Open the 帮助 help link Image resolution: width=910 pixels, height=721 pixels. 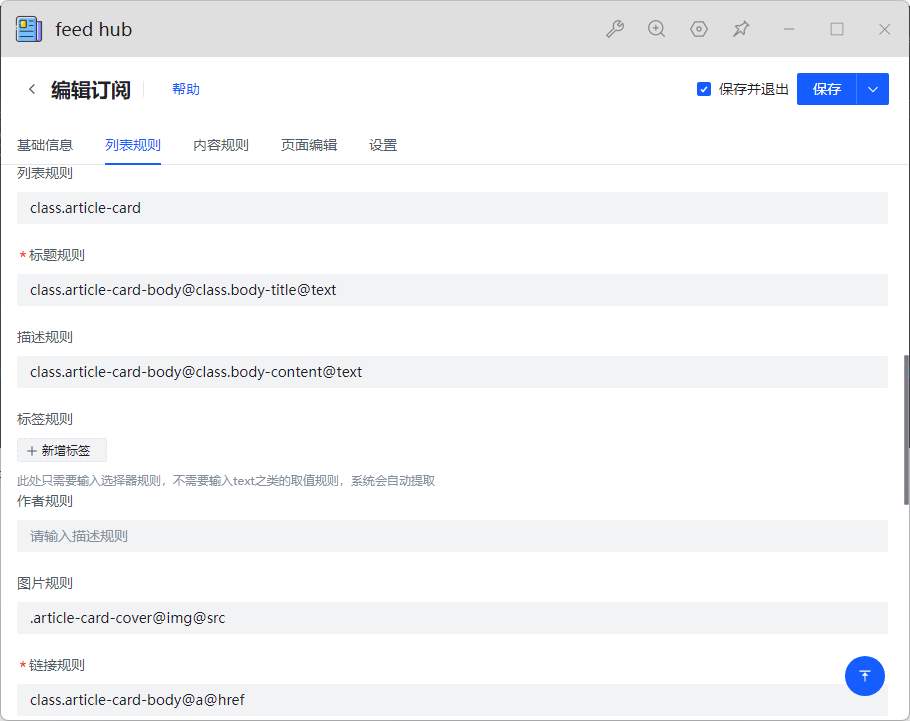(x=186, y=89)
